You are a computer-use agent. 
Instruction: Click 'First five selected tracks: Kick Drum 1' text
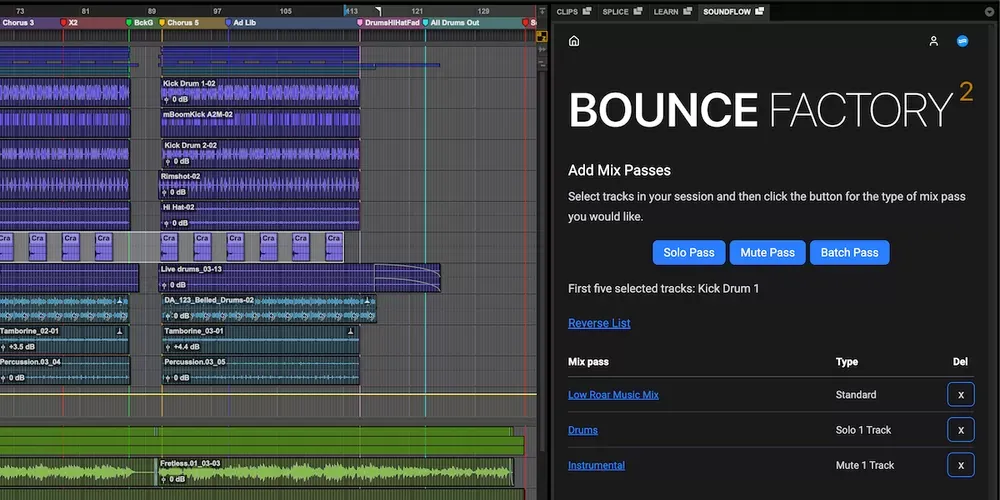[x=663, y=289]
